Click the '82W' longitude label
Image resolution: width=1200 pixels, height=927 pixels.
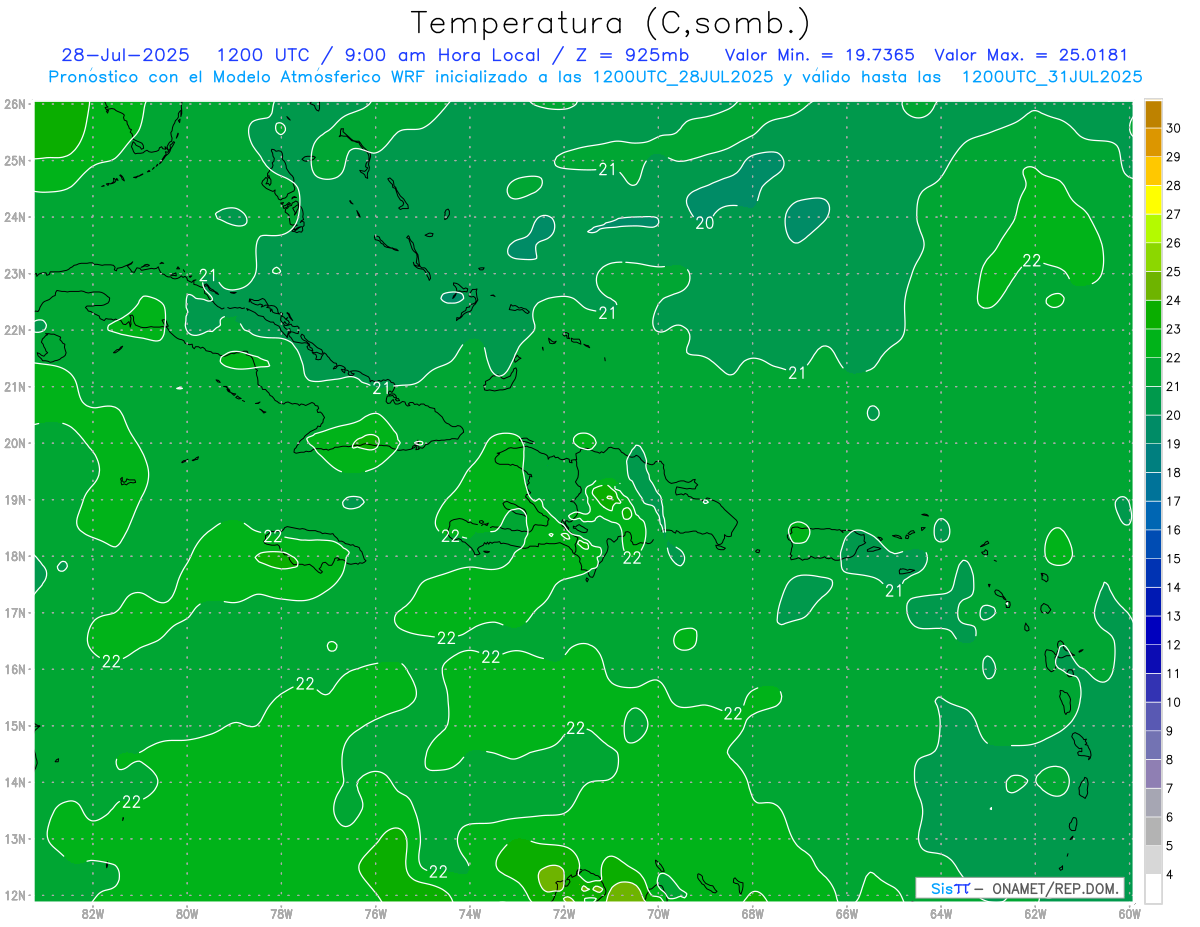click(93, 912)
